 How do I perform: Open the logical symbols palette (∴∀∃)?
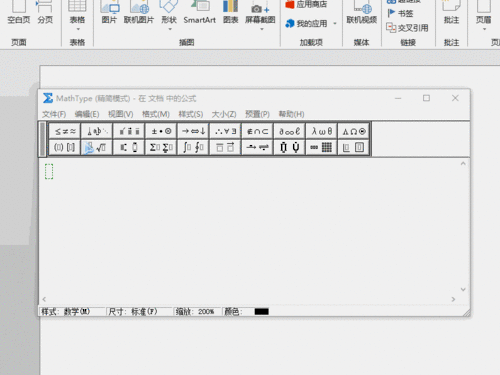[225, 131]
